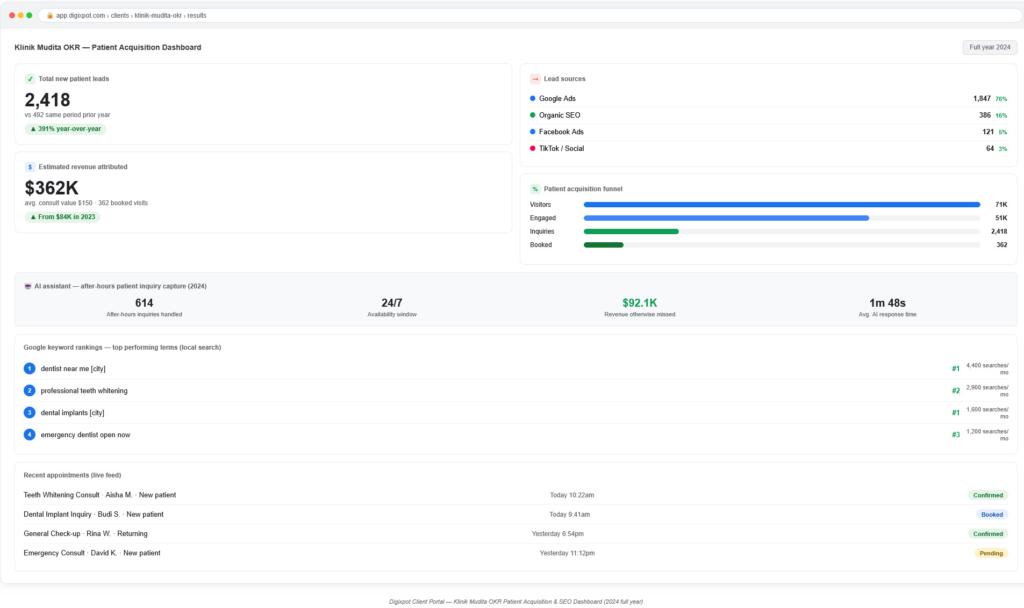Click the number 1 rank badge for dentist near me

click(x=29, y=368)
